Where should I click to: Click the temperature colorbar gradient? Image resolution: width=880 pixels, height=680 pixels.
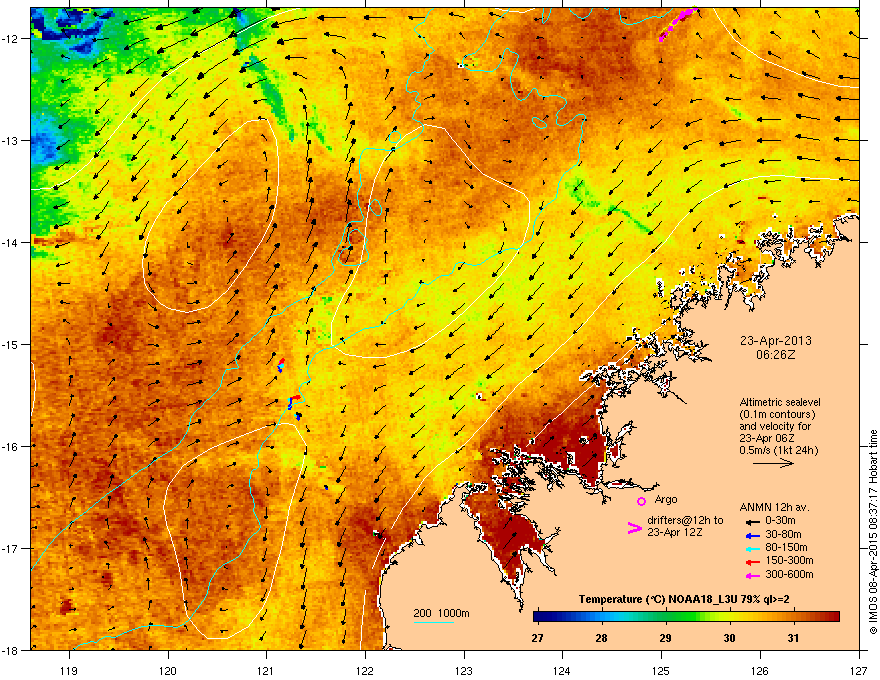(686, 617)
